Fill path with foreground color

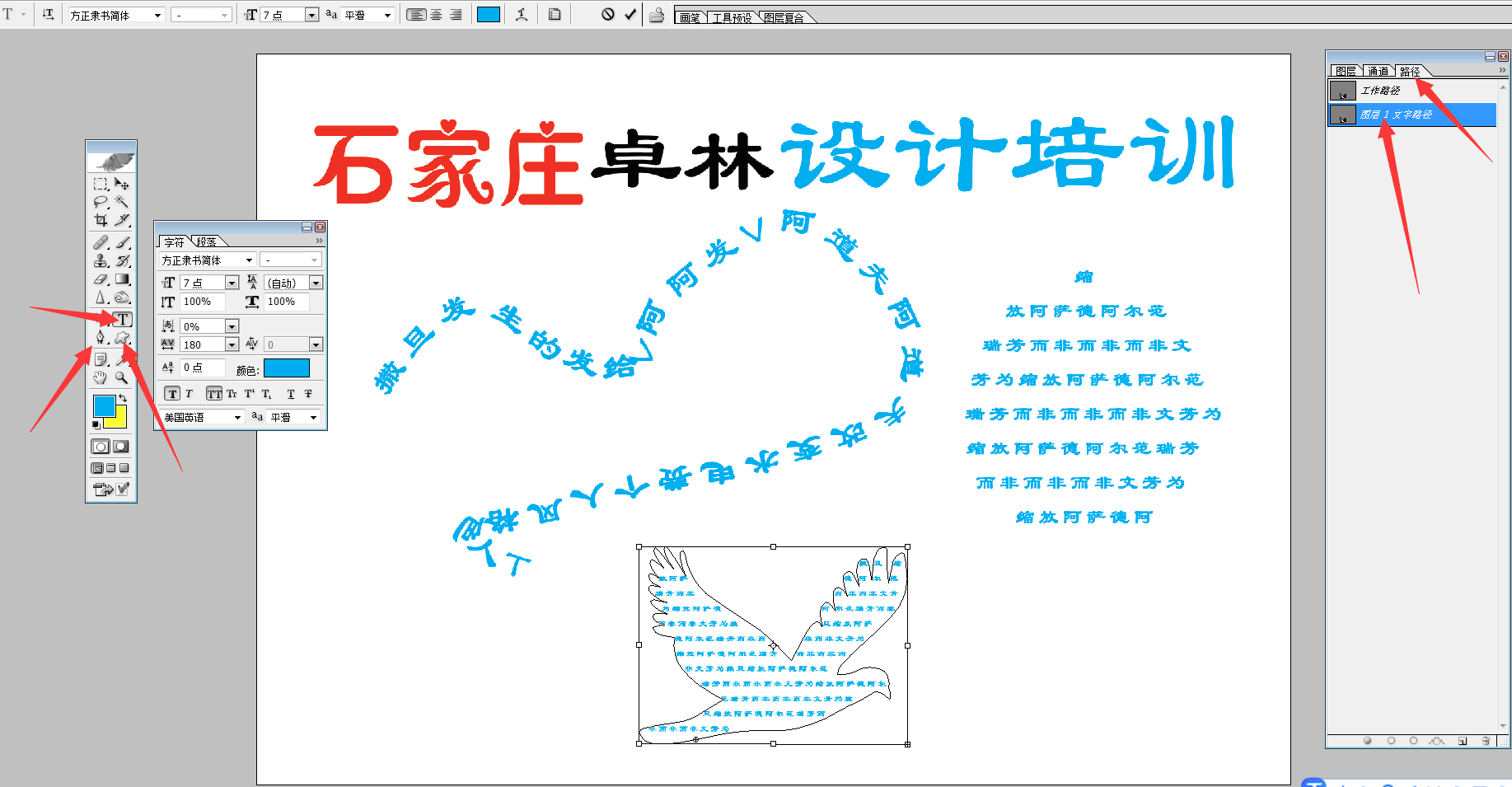point(1367,741)
